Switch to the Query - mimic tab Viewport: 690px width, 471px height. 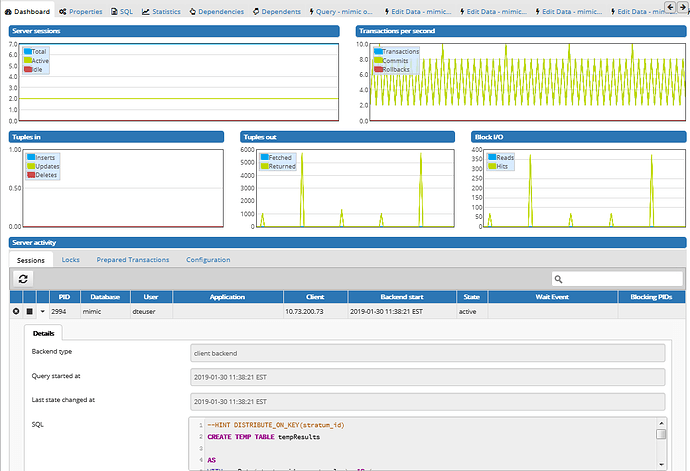pos(341,11)
